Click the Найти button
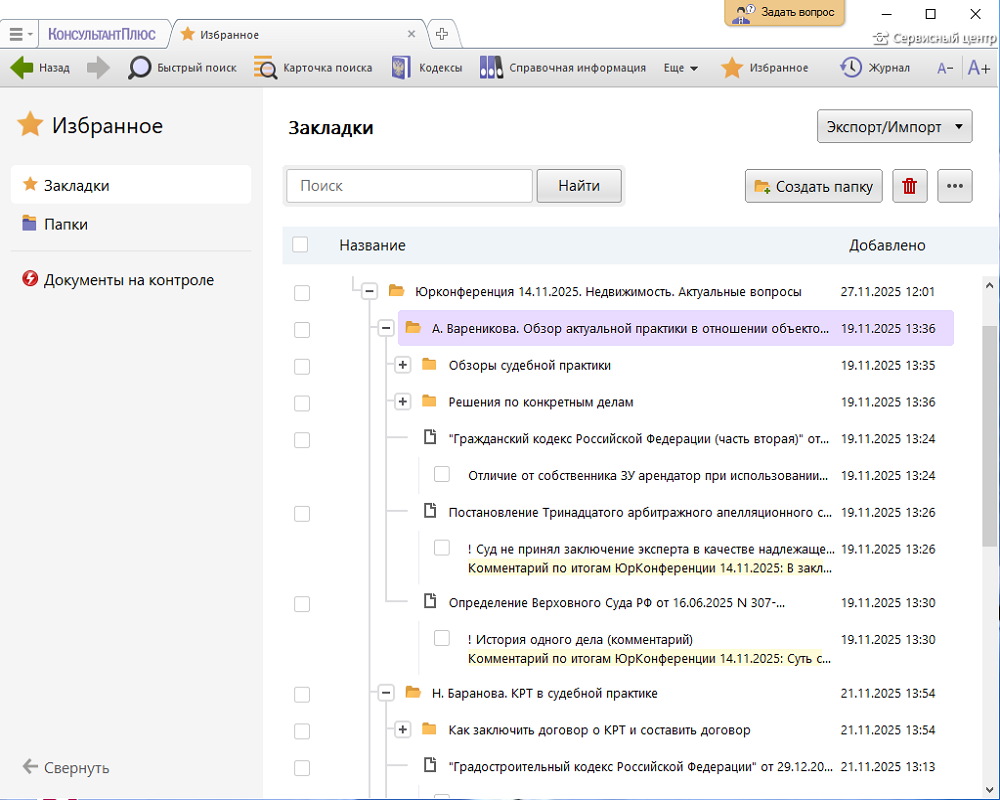The image size is (1000, 800). tap(579, 186)
